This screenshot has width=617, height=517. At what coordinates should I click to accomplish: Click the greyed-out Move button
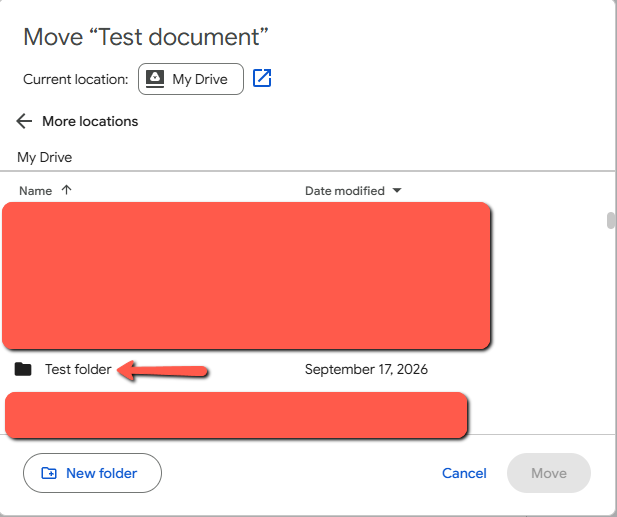[x=549, y=473]
